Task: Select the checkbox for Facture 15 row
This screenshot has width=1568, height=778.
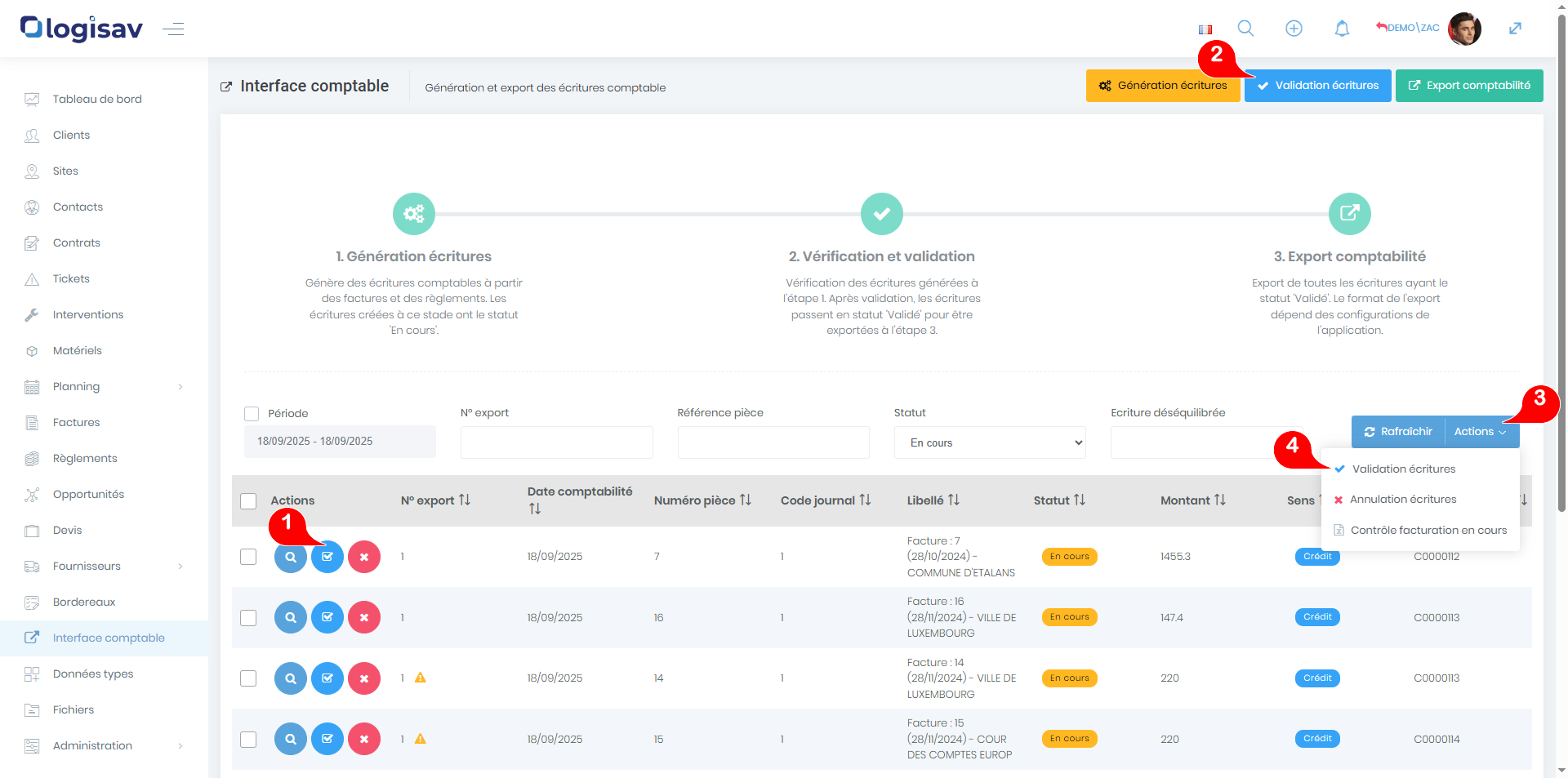Action: click(x=248, y=739)
